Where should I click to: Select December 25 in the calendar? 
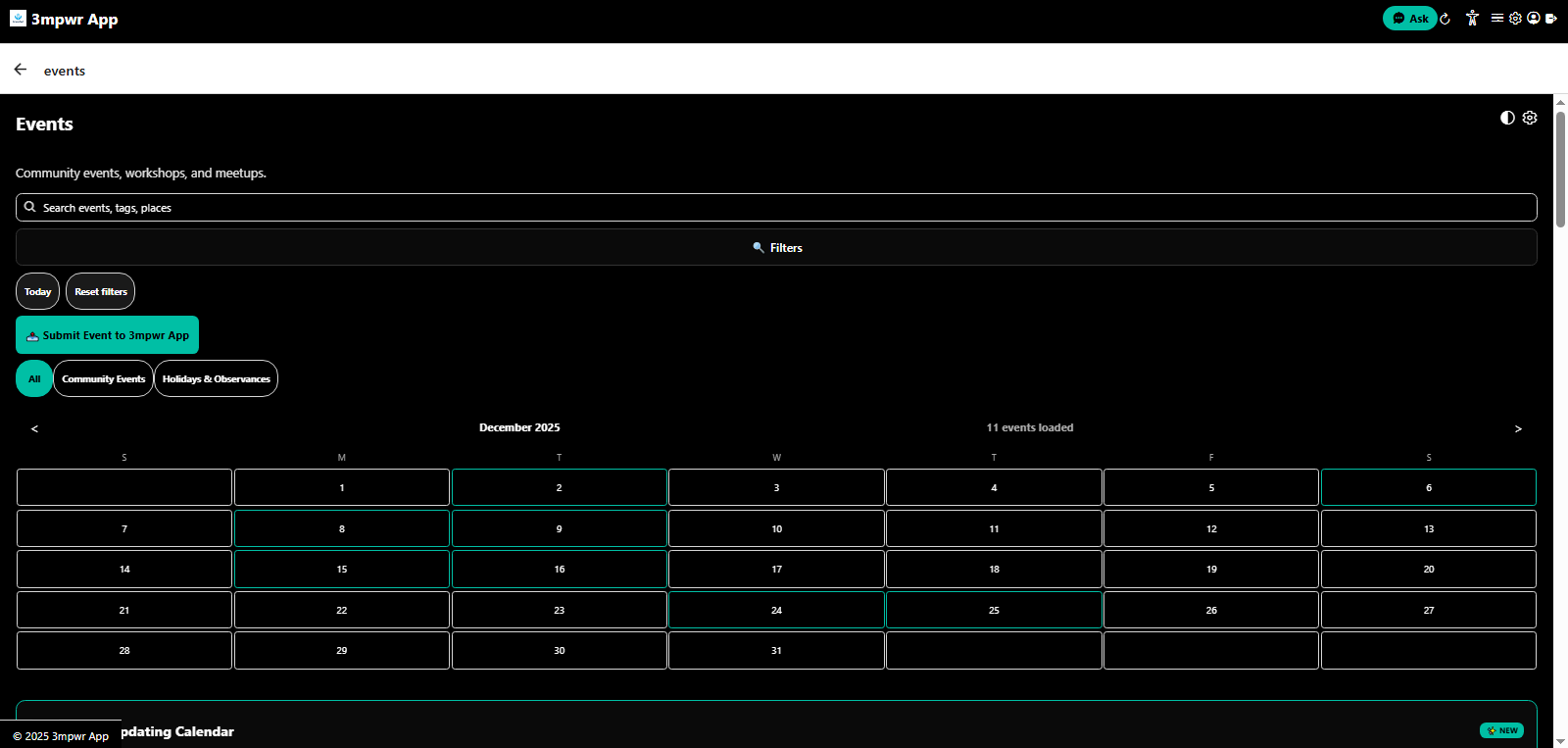994,610
